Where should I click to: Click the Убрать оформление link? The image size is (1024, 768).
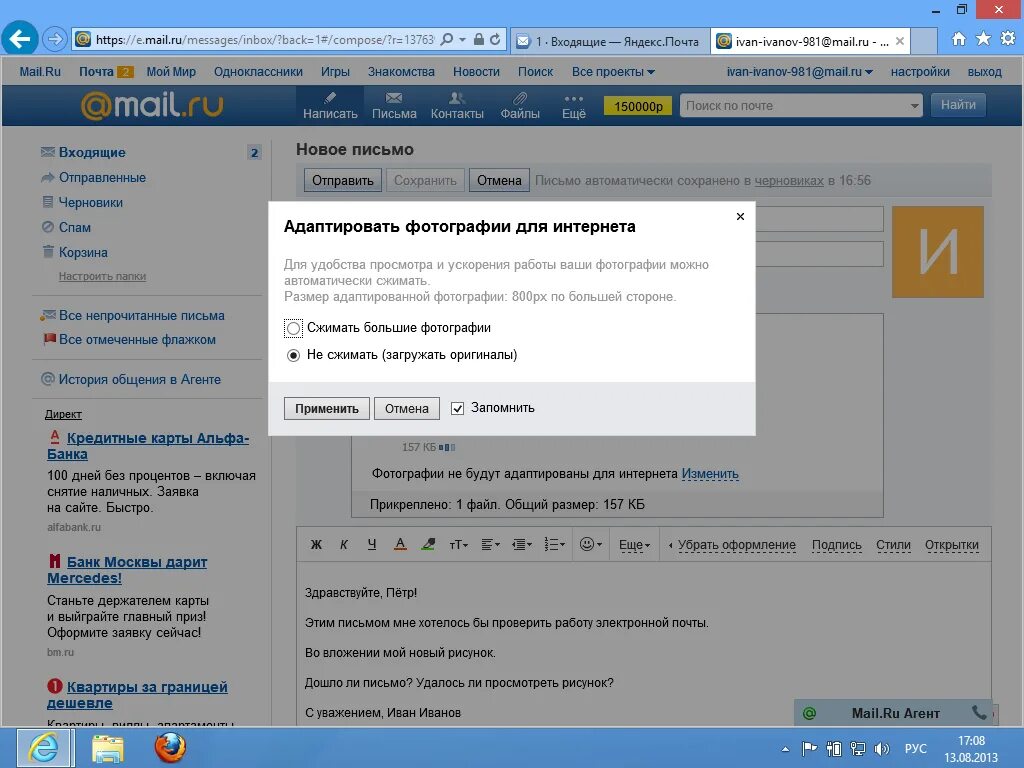tap(737, 545)
